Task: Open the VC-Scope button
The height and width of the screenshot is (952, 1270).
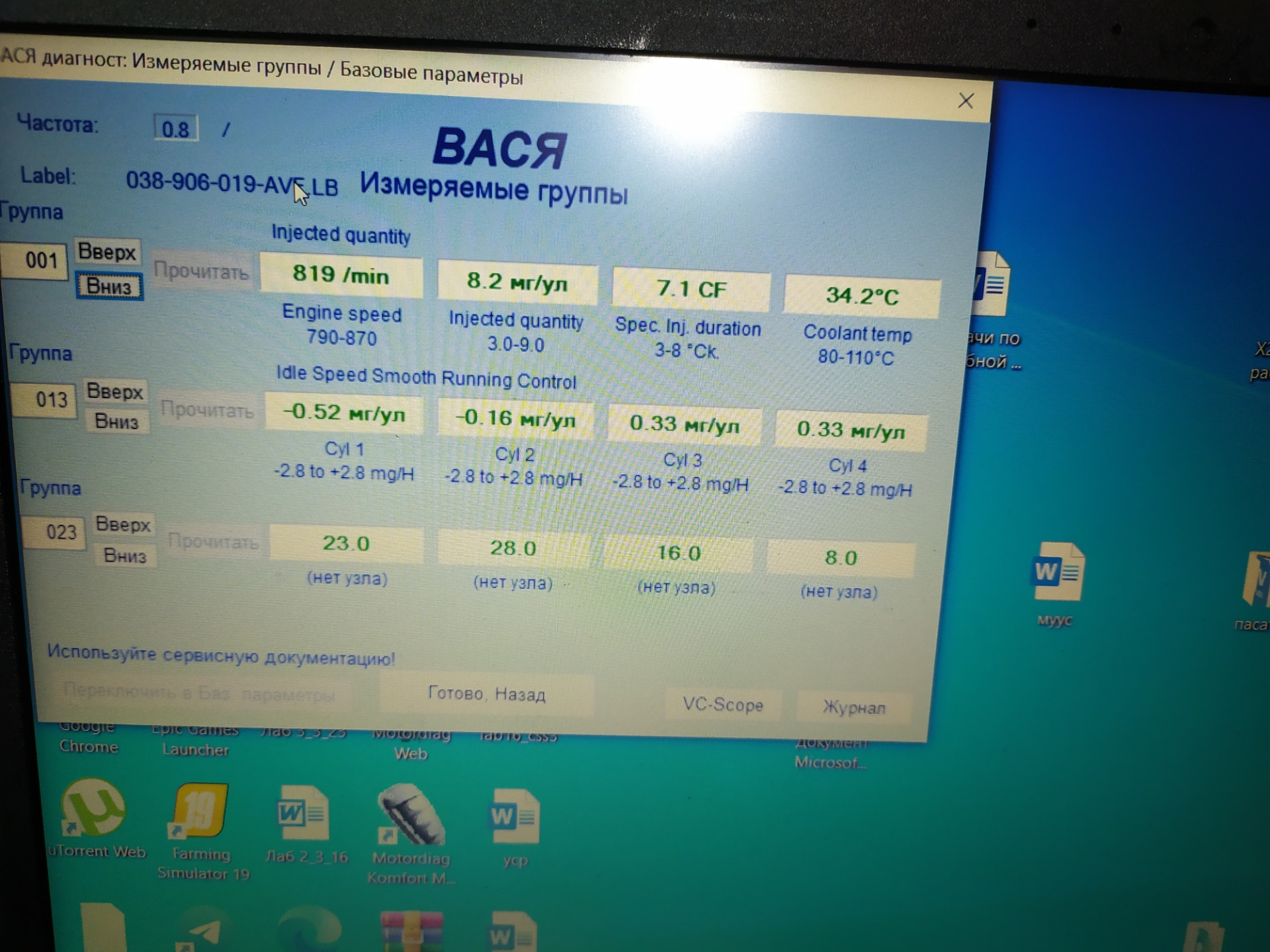Action: click(723, 705)
